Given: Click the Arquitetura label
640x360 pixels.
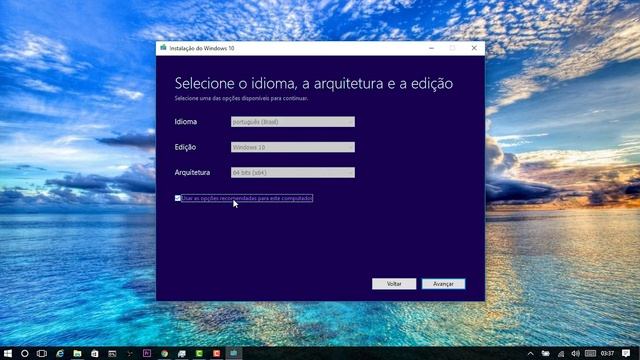Looking at the screenshot, I should point(192,173).
